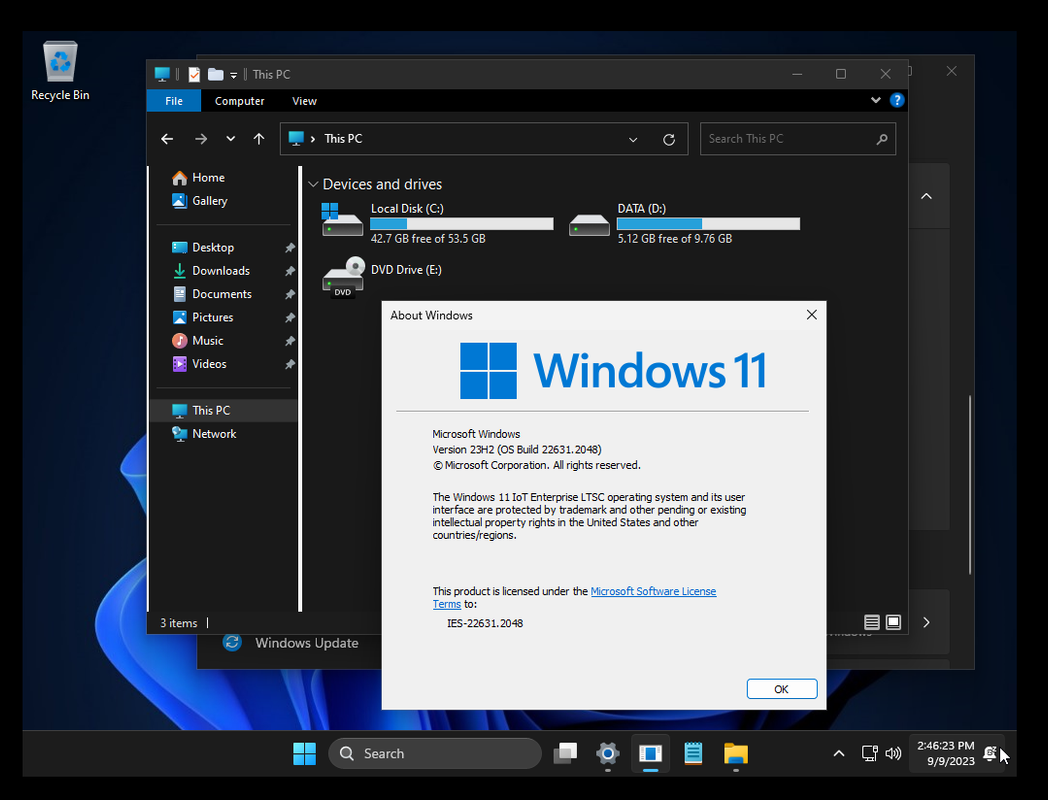This screenshot has width=1048, height=800.
Task: Click the DATA (D:) usage bar
Action: 708,224
